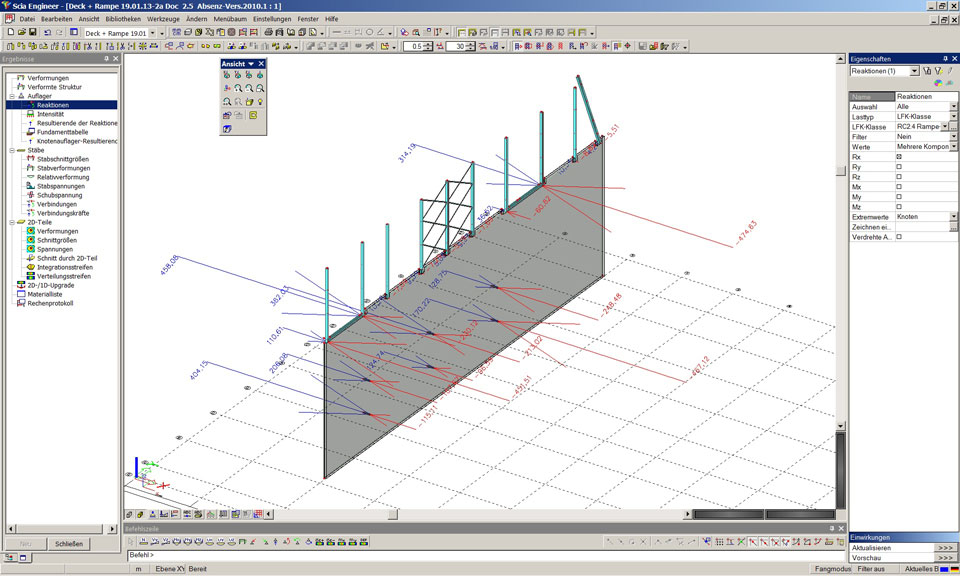This screenshot has width=960, height=576.
Task: Click the light bulb icon in Ansicht palette
Action: 260,102
